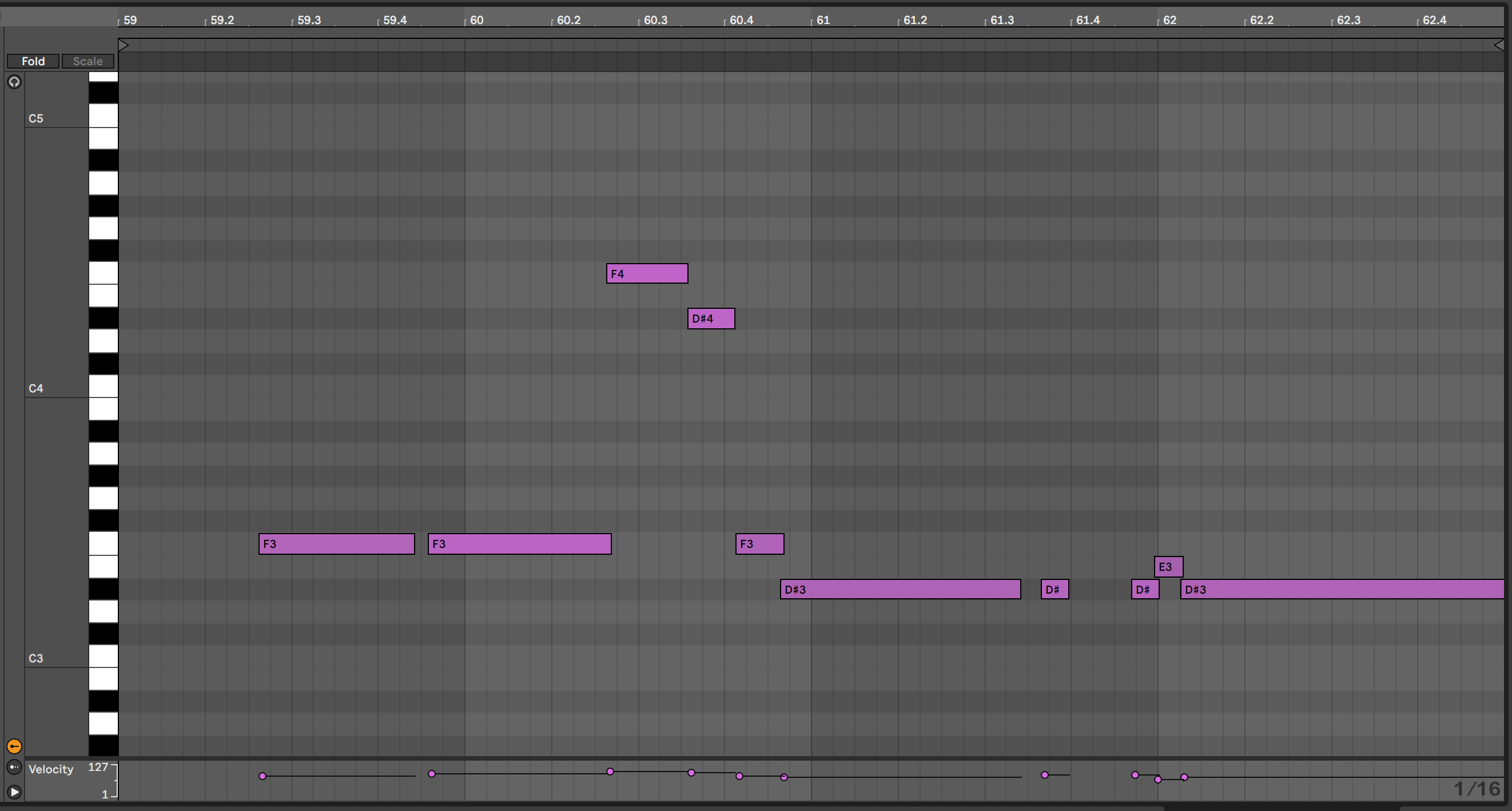Select the first F3 note near 59.2
1512x811 pixels.
point(336,544)
